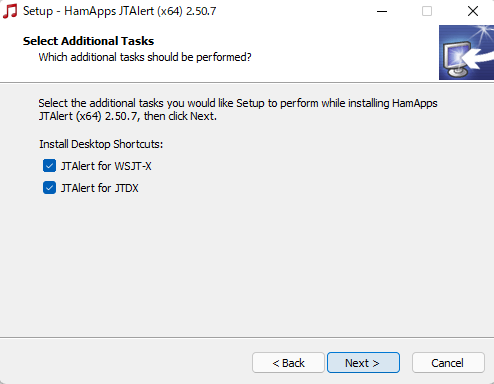The image size is (494, 384).
Task: Click the instruction paragraph mentioning HamApps JTAlert
Action: [238, 110]
